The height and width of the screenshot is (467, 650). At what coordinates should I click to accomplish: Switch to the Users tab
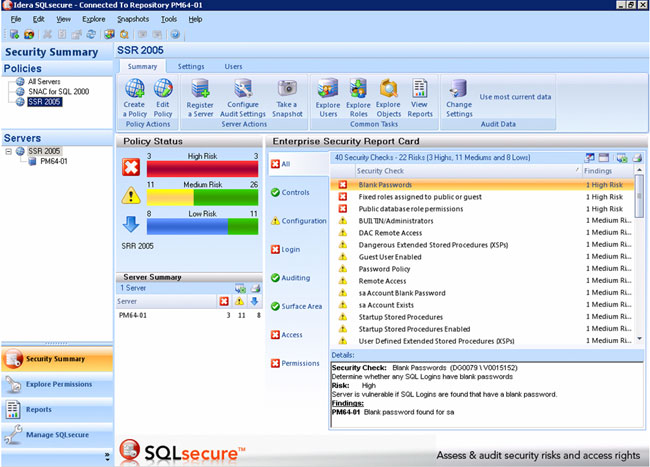pyautogui.click(x=233, y=66)
